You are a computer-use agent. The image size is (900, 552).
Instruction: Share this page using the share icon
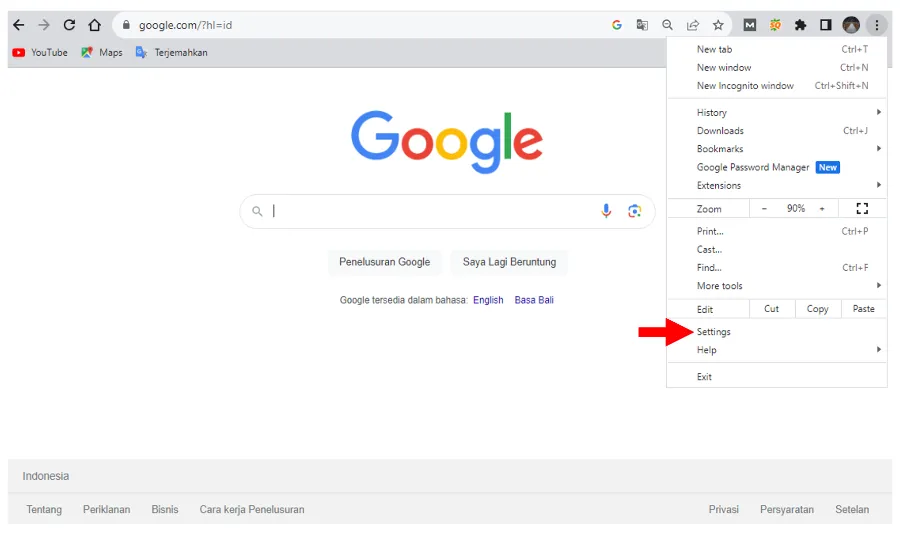coord(693,25)
